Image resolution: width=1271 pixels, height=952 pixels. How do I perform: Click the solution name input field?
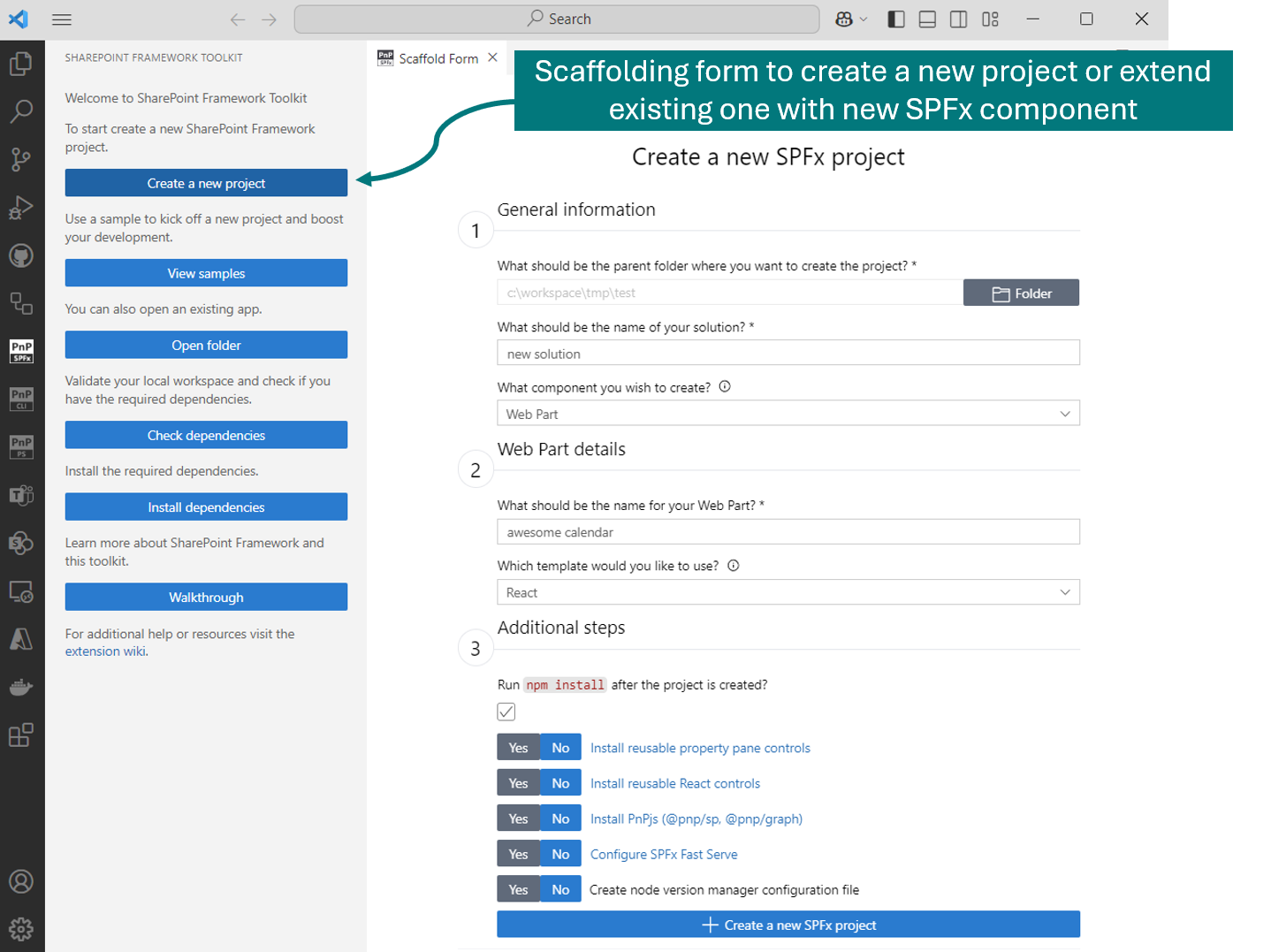coord(788,353)
